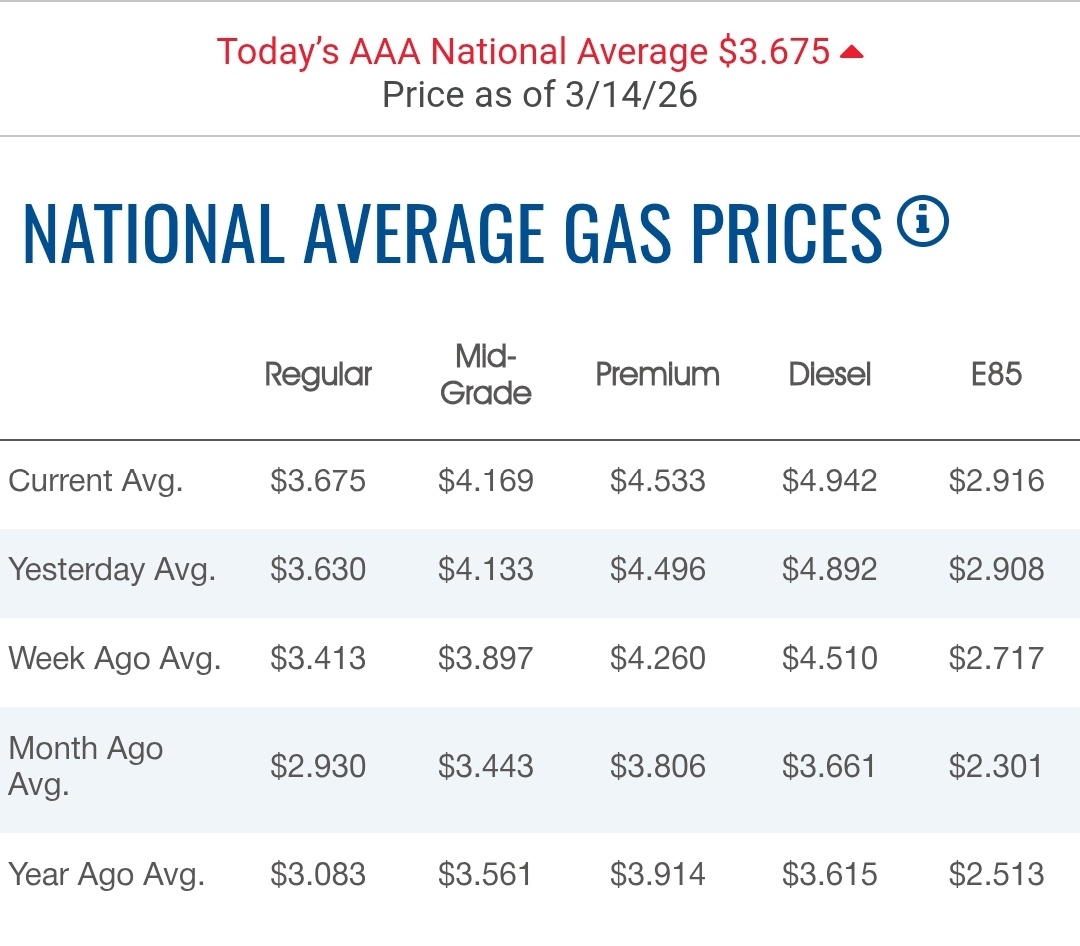
Task: Click the current Diesel price $4.942
Action: point(829,481)
